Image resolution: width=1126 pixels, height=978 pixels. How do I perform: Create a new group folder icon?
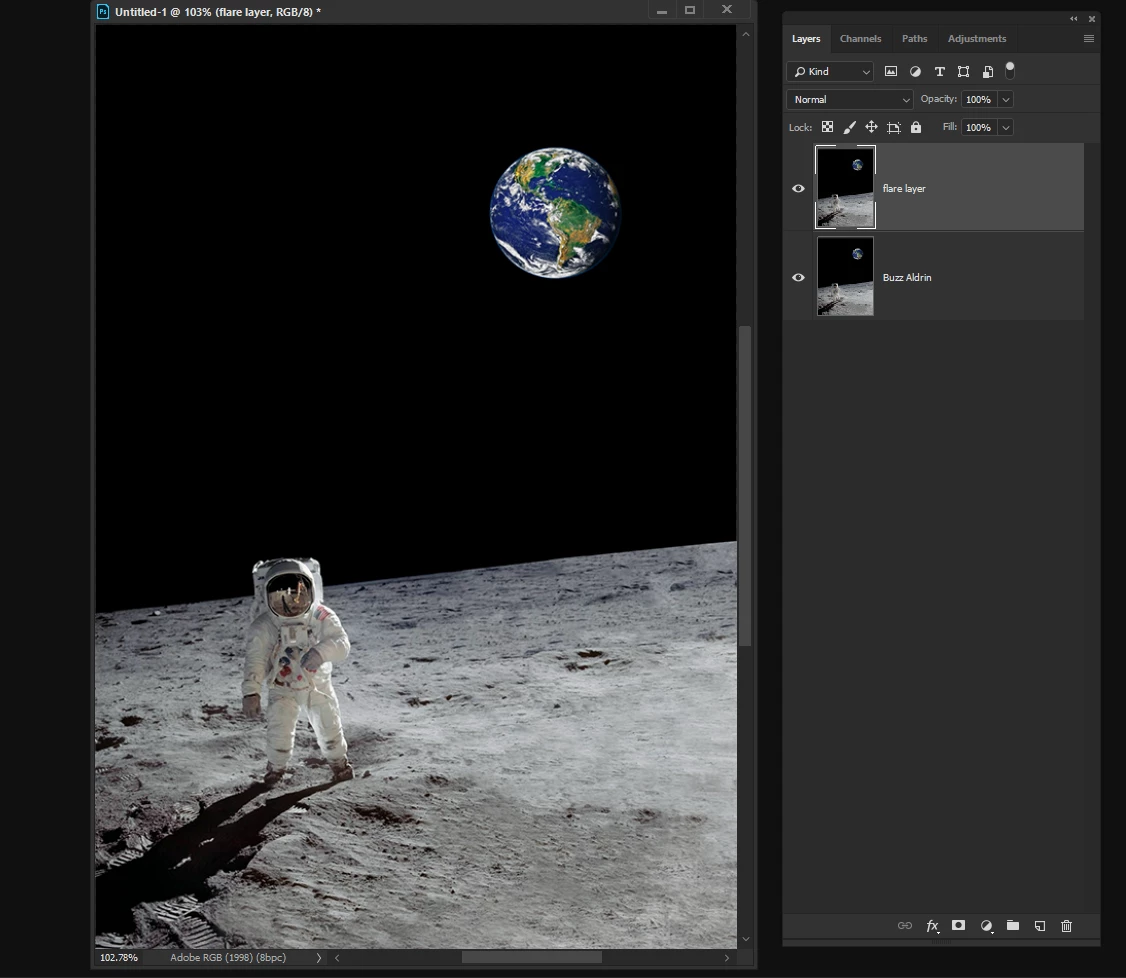(x=1013, y=925)
